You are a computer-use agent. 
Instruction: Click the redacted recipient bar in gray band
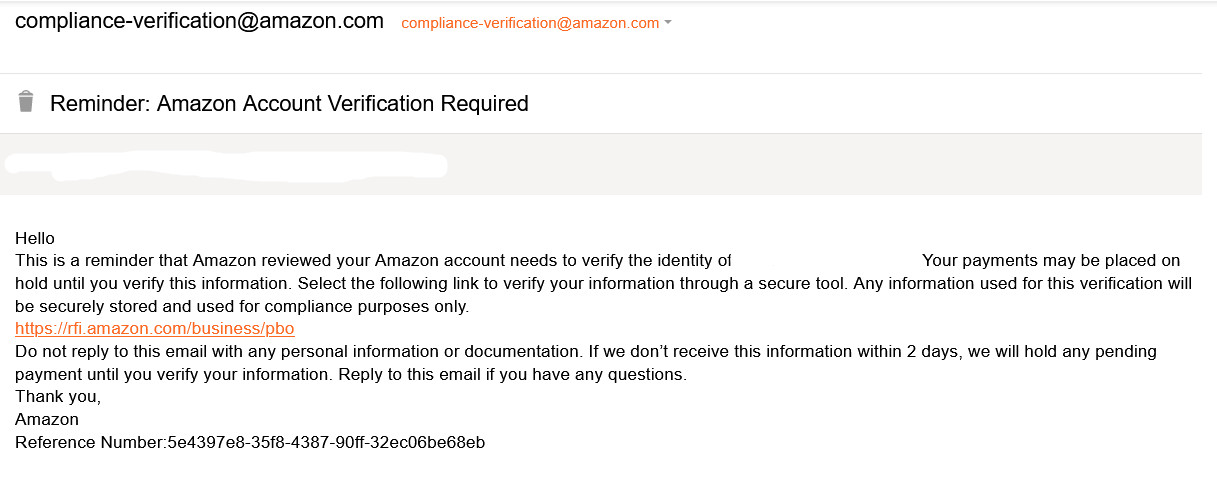(x=226, y=165)
